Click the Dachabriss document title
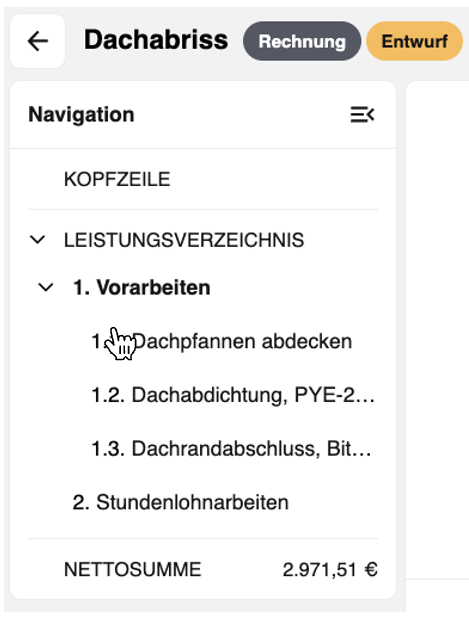Image resolution: width=469 pixels, height=617 pixels. [156, 40]
